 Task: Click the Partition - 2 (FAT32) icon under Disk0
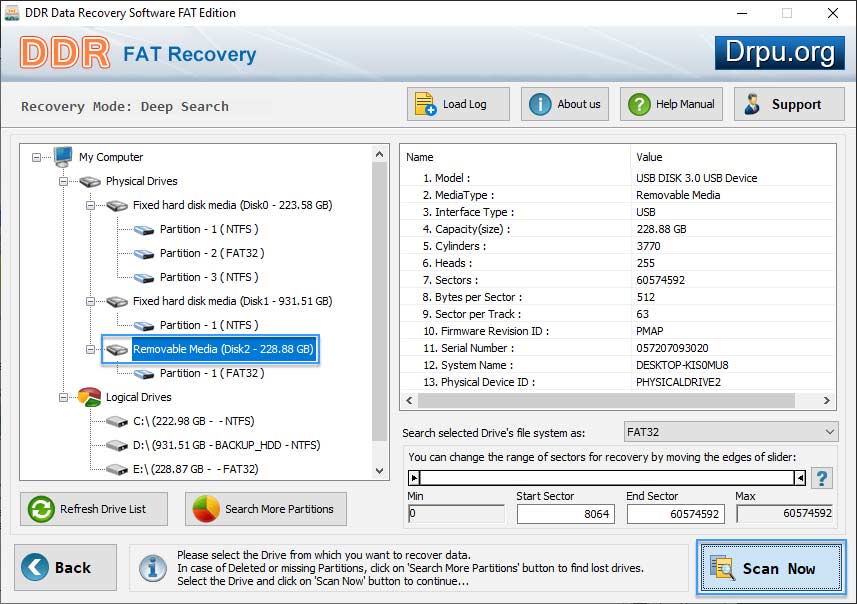click(144, 254)
